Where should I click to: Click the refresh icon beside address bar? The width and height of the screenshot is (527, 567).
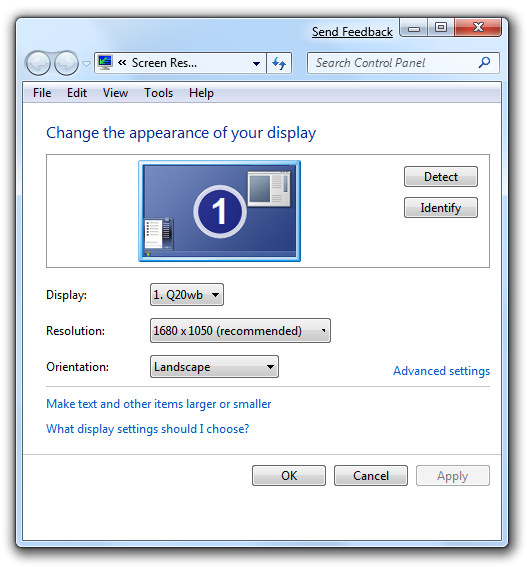click(x=279, y=63)
